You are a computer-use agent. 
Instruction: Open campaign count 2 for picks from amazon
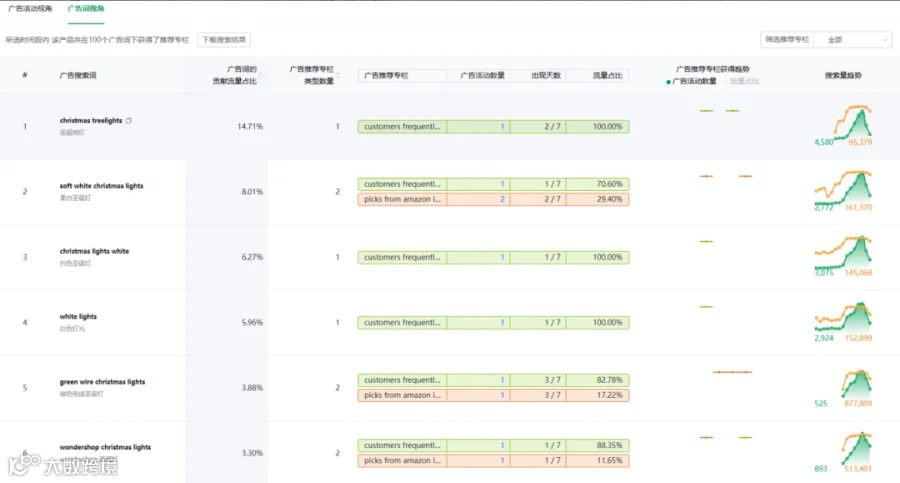[x=502, y=199]
